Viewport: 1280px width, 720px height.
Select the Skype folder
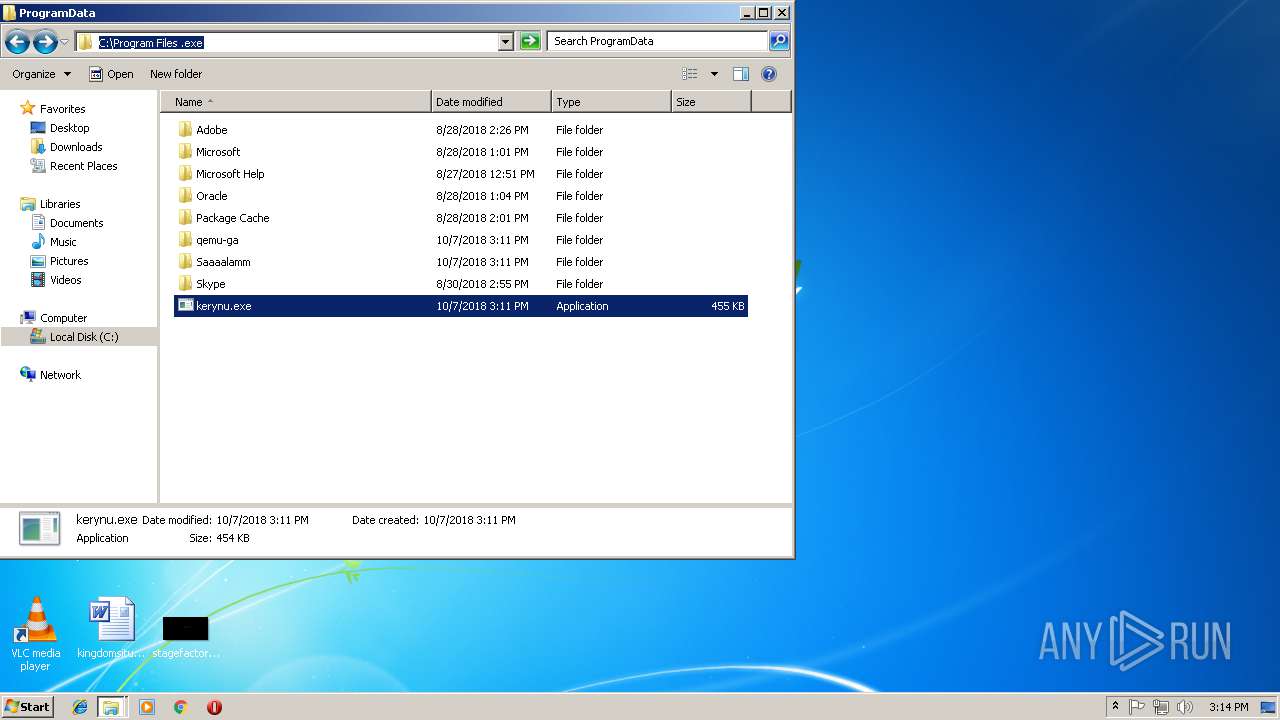[x=202, y=284]
